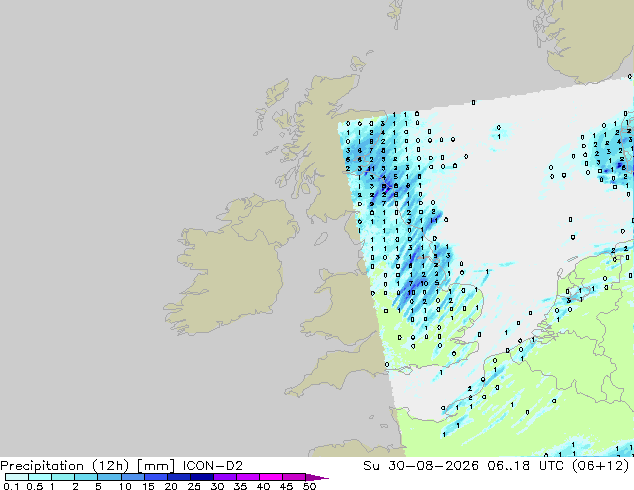This screenshot has width=634, height=490.
Task: Click the ICON-D2 model label
Action: [213, 466]
